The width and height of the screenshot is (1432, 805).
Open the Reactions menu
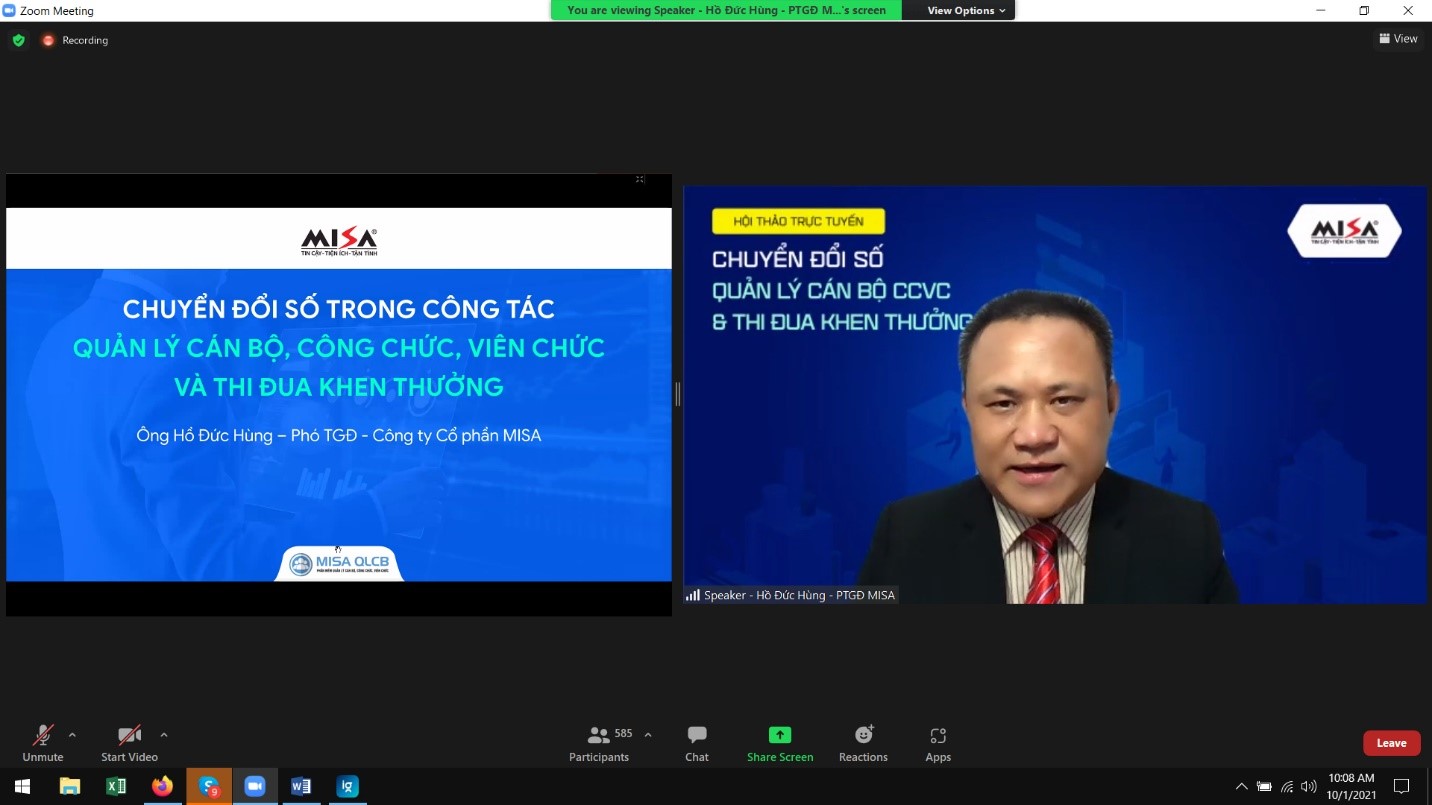863,743
